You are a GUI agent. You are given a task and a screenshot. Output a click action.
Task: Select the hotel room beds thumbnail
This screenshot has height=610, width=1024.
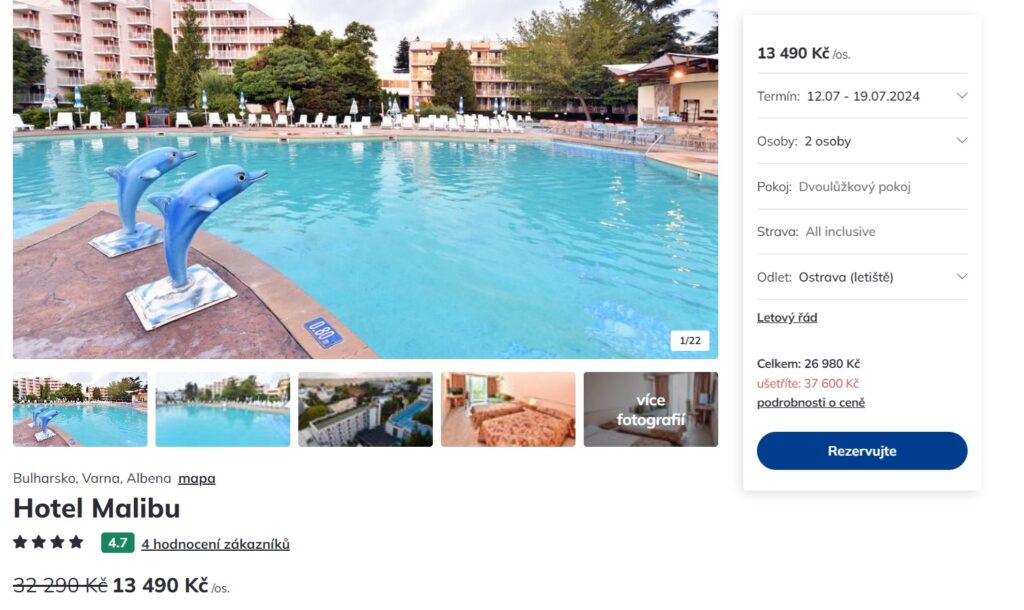[x=508, y=409]
